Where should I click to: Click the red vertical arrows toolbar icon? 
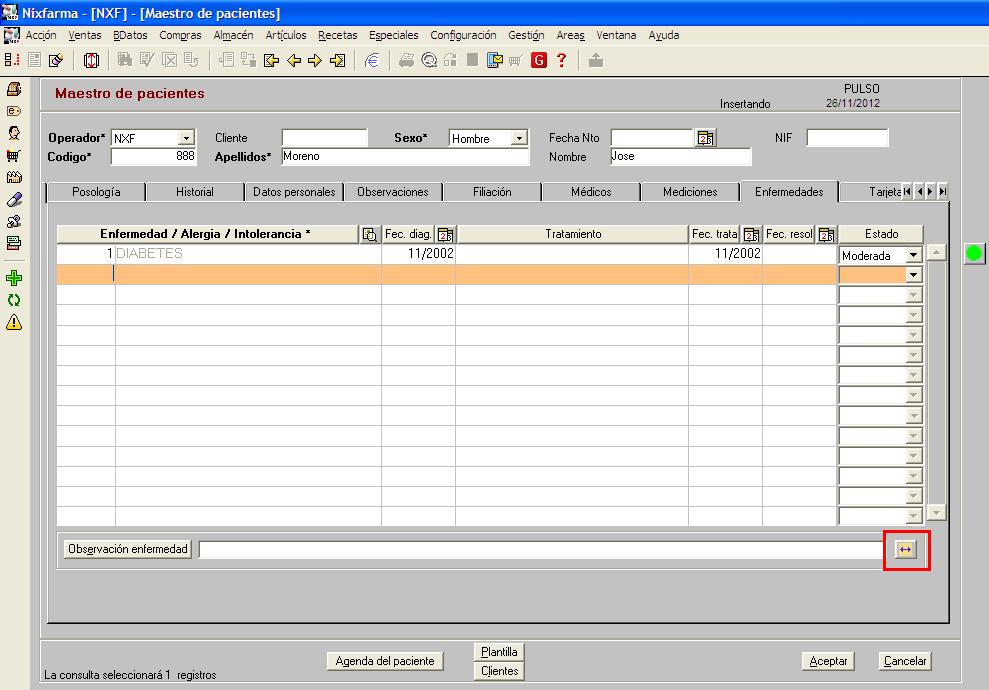91,61
